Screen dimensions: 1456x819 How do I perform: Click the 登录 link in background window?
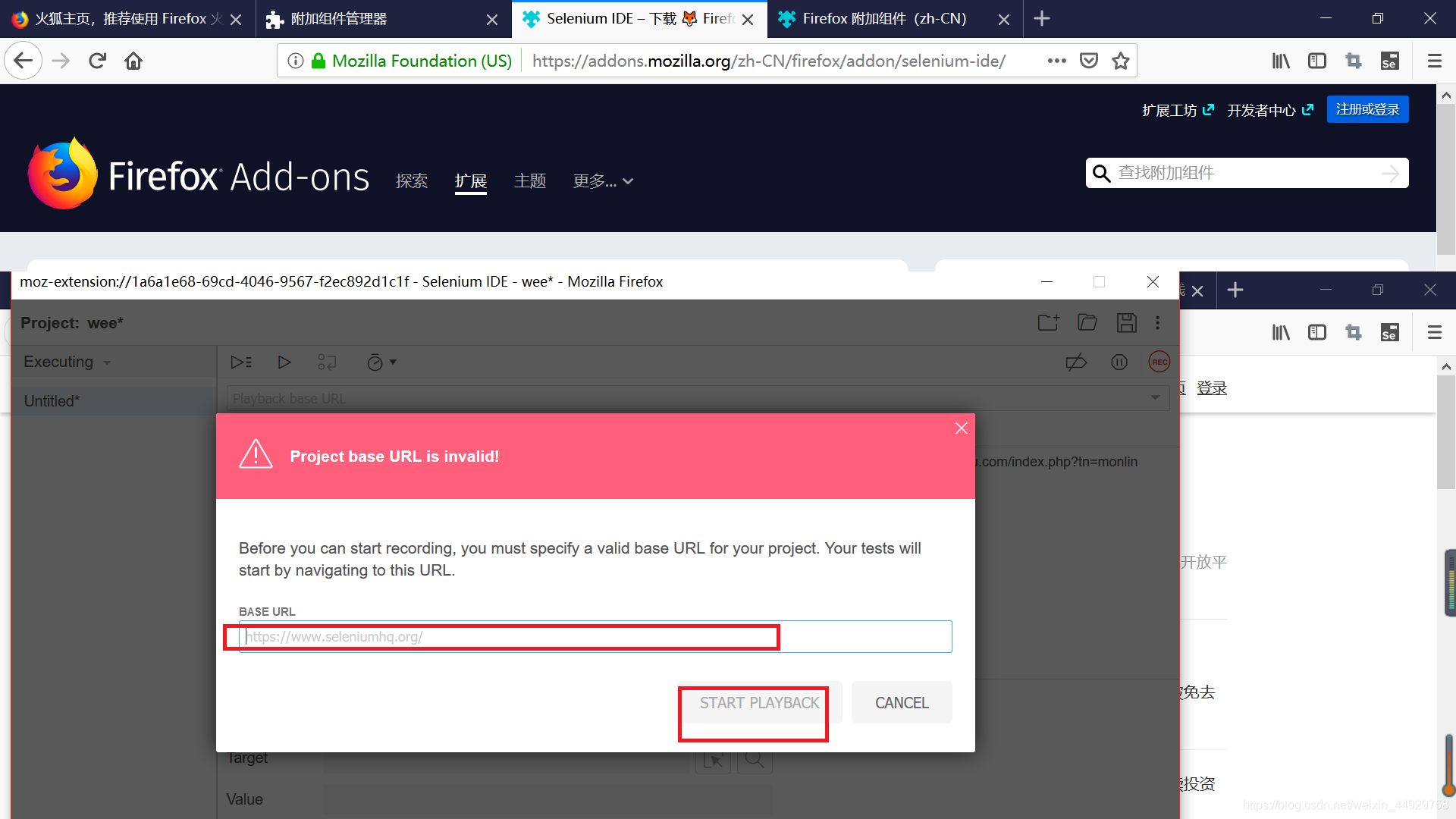[x=1212, y=388]
